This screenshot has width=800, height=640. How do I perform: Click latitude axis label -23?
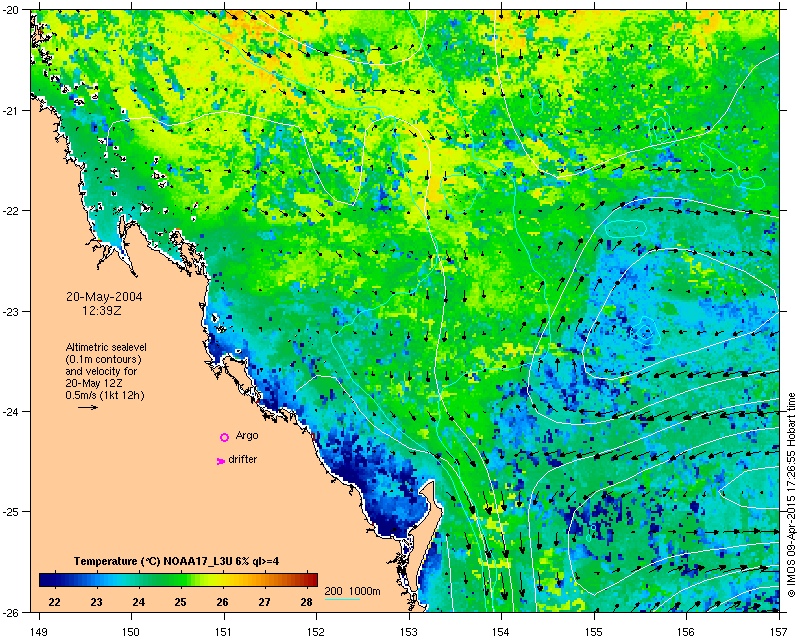point(10,311)
